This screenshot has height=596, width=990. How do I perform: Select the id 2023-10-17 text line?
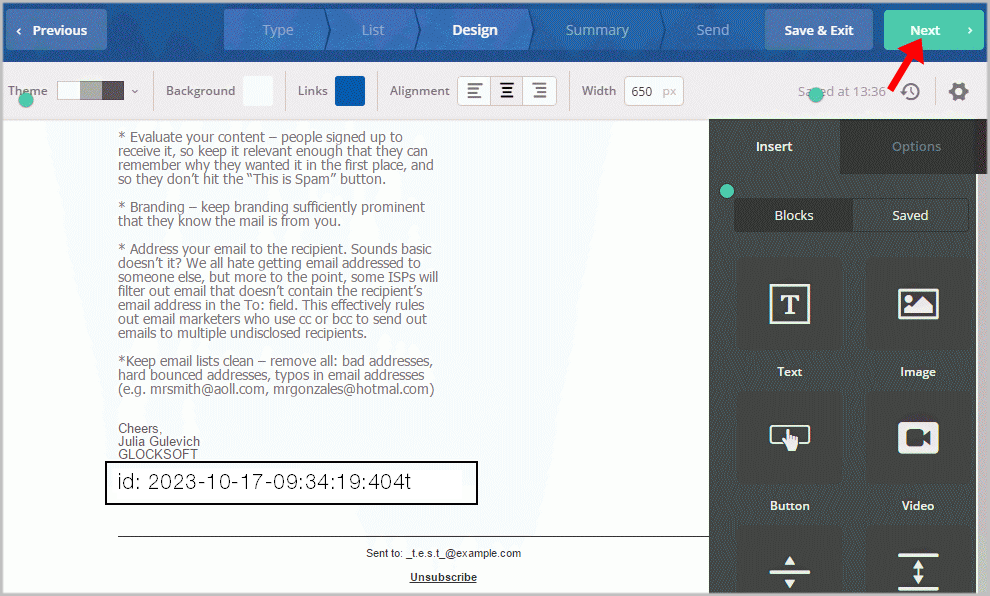(x=264, y=482)
